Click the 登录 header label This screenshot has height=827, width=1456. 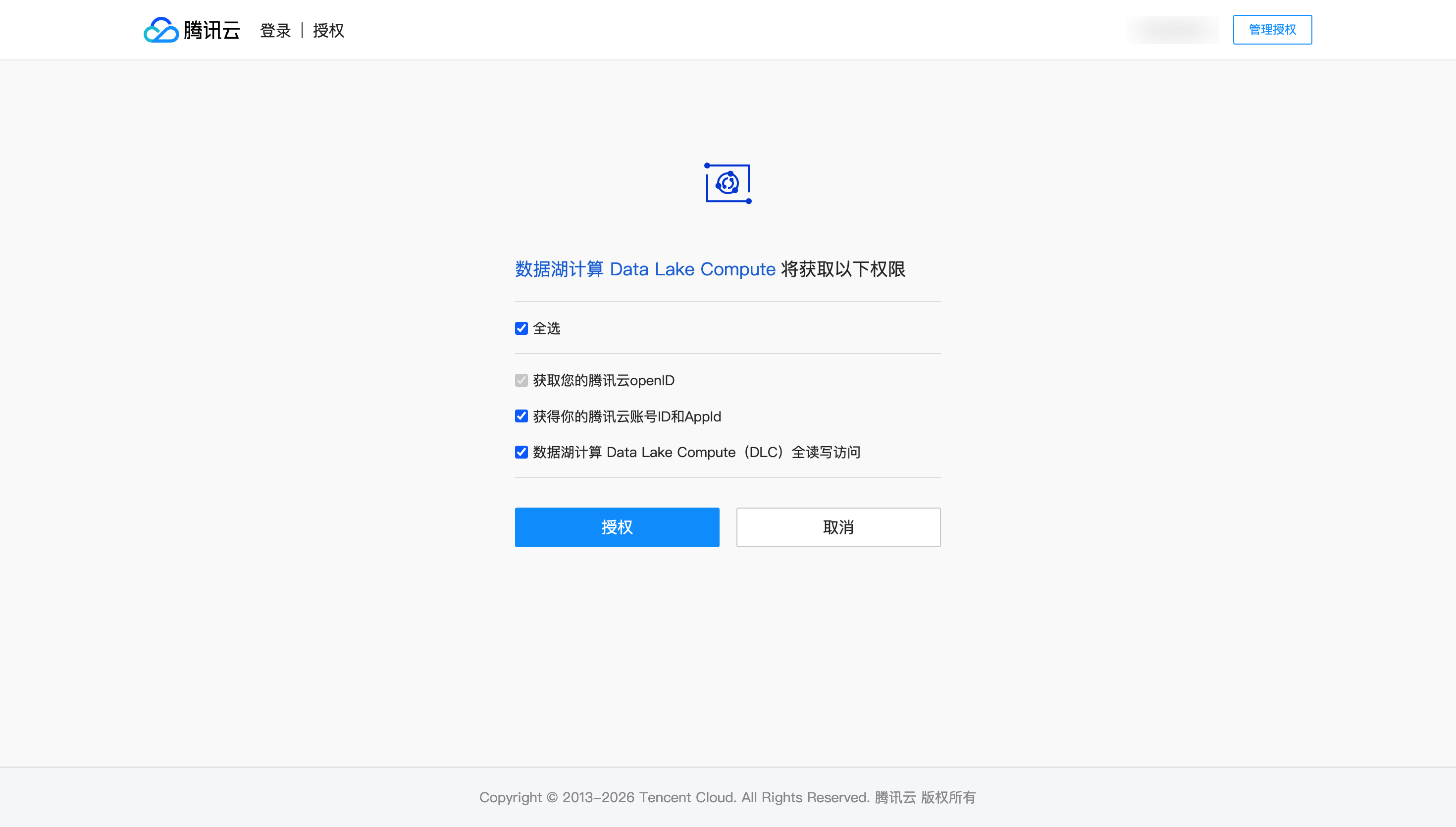[275, 30]
